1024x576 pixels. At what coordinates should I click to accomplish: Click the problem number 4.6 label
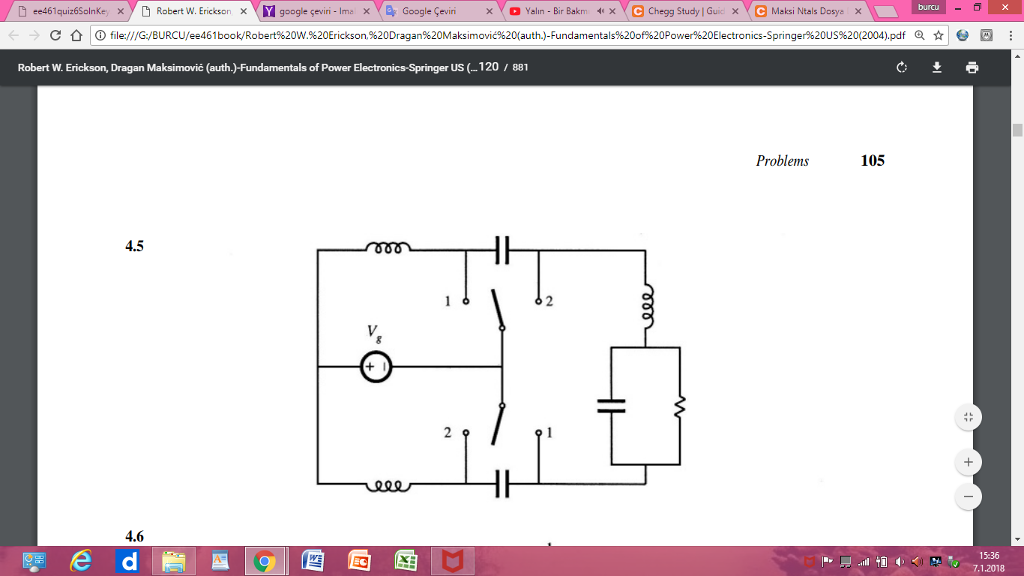point(135,536)
